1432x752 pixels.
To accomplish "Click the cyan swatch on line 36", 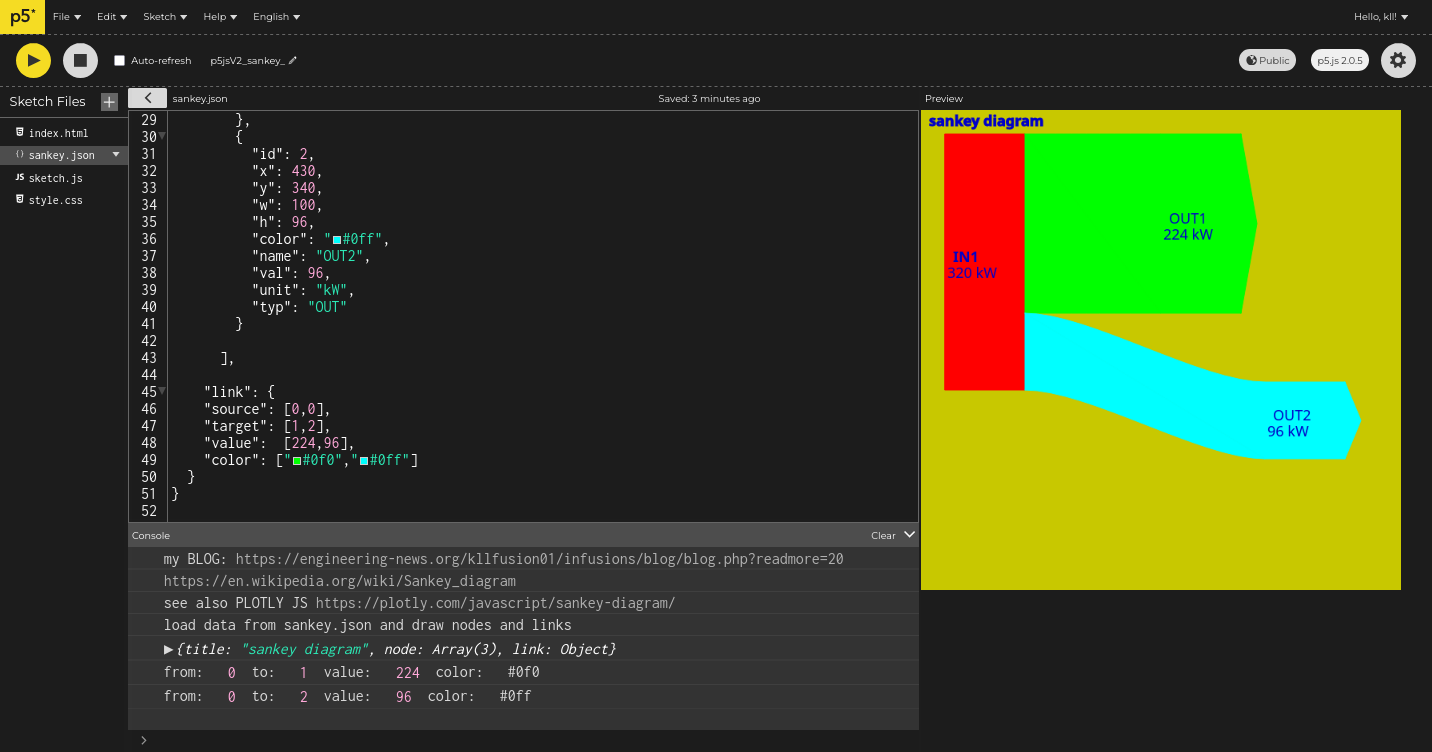I will point(337,240).
